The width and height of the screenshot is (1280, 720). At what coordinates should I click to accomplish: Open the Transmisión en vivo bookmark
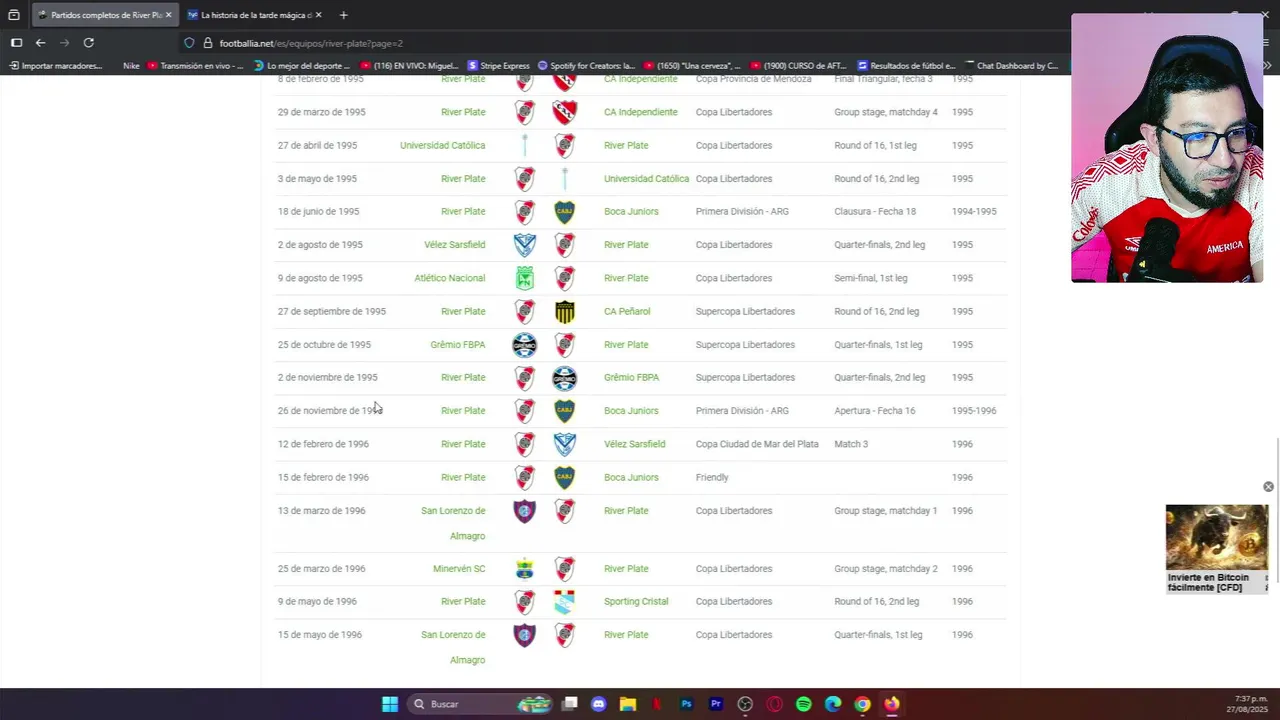(195, 66)
